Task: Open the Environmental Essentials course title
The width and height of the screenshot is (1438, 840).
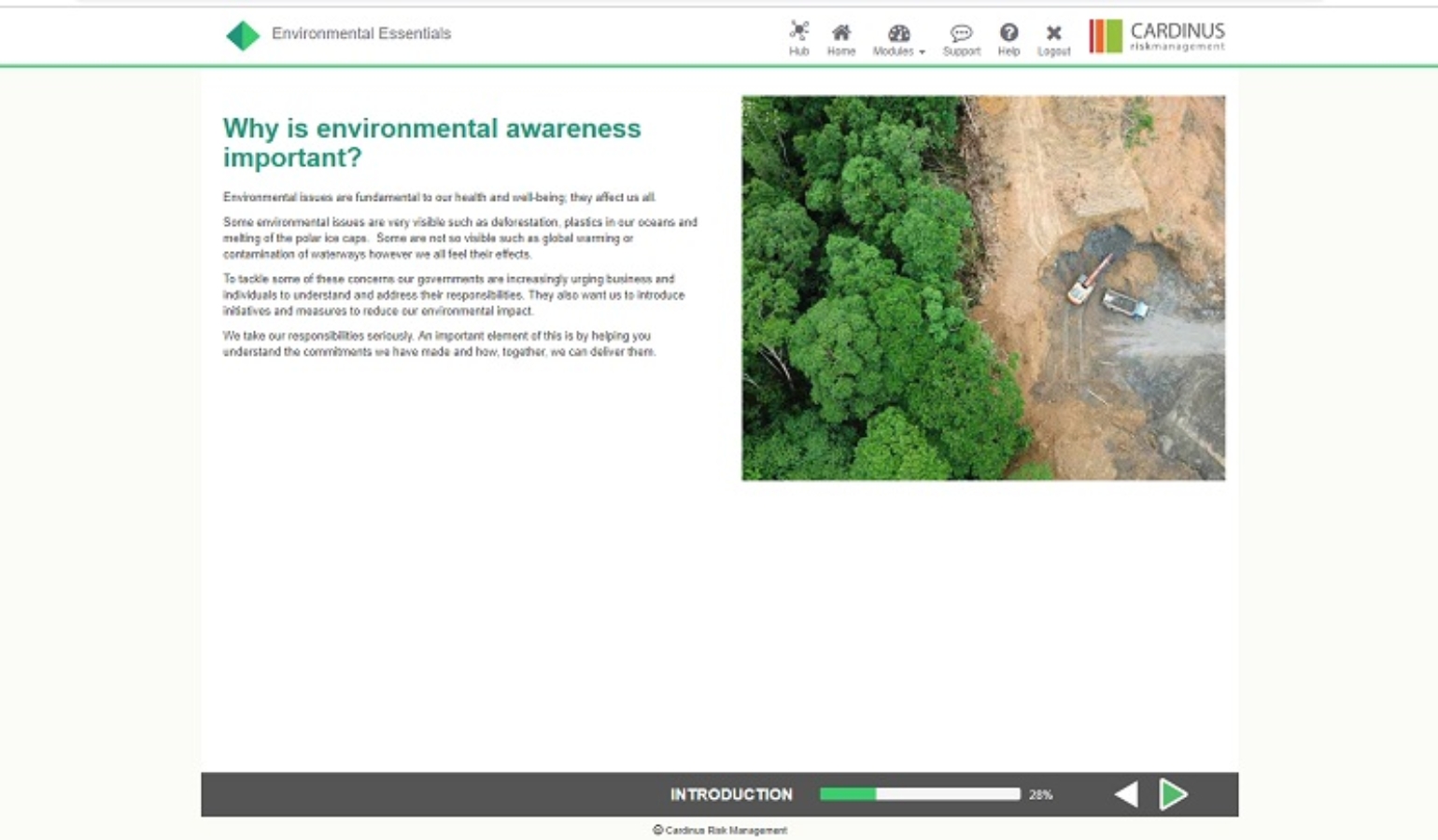Action: (360, 33)
